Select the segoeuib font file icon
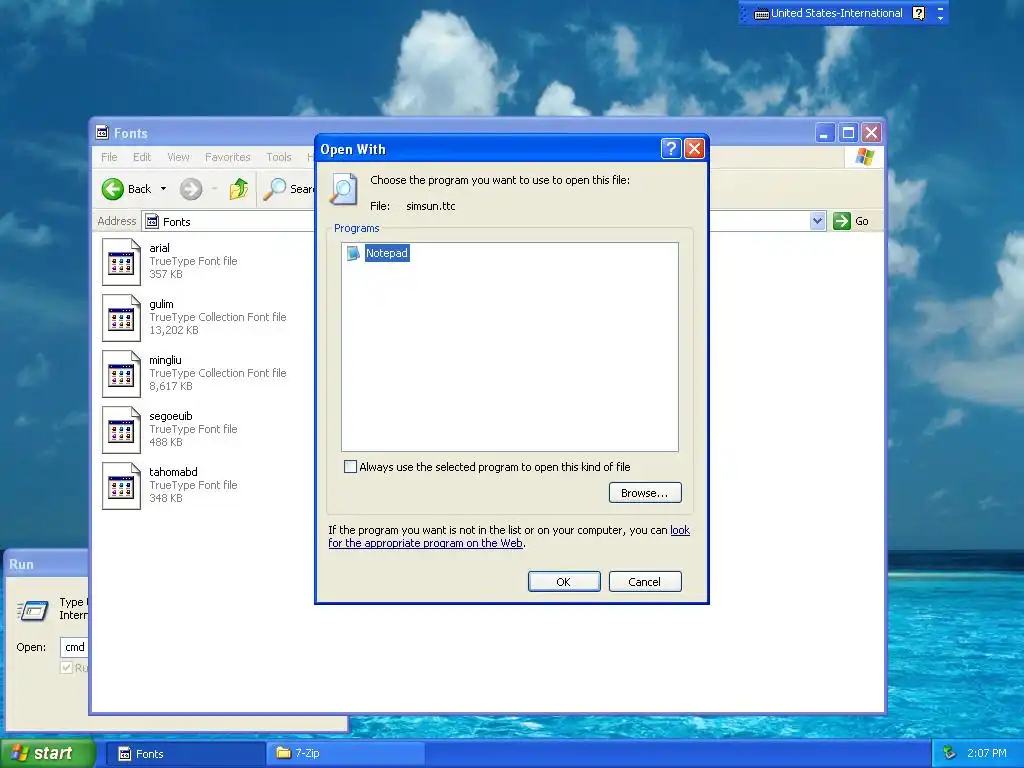Image resolution: width=1024 pixels, height=768 pixels. click(121, 430)
